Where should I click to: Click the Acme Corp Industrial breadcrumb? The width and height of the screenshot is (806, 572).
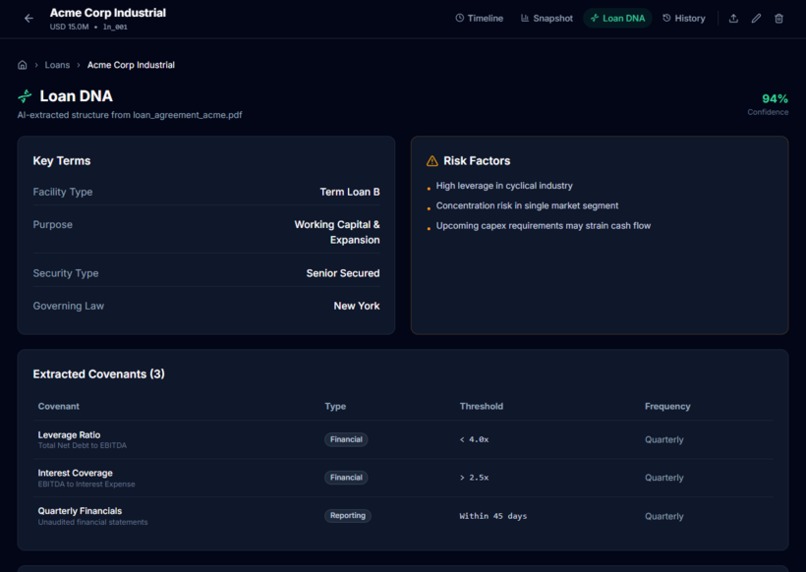(131, 65)
